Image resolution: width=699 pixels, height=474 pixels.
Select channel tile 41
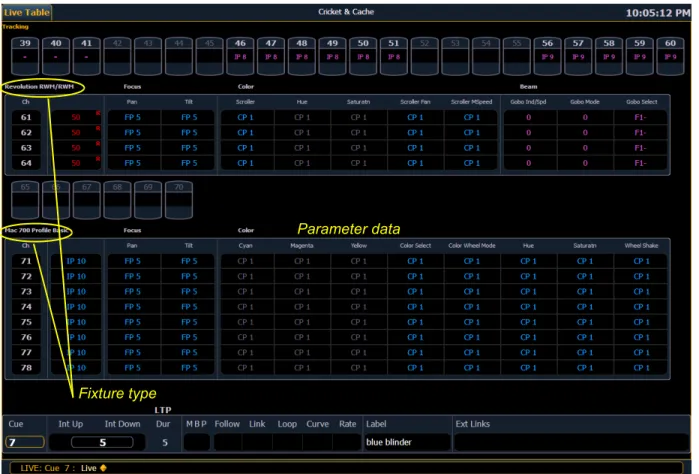[x=86, y=56]
